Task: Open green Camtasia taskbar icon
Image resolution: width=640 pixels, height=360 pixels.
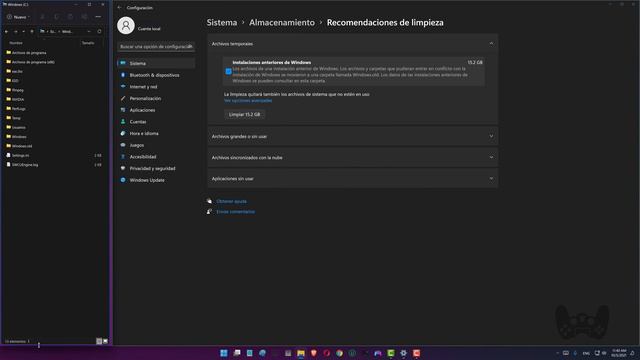Action: pyautogui.click(x=391, y=353)
